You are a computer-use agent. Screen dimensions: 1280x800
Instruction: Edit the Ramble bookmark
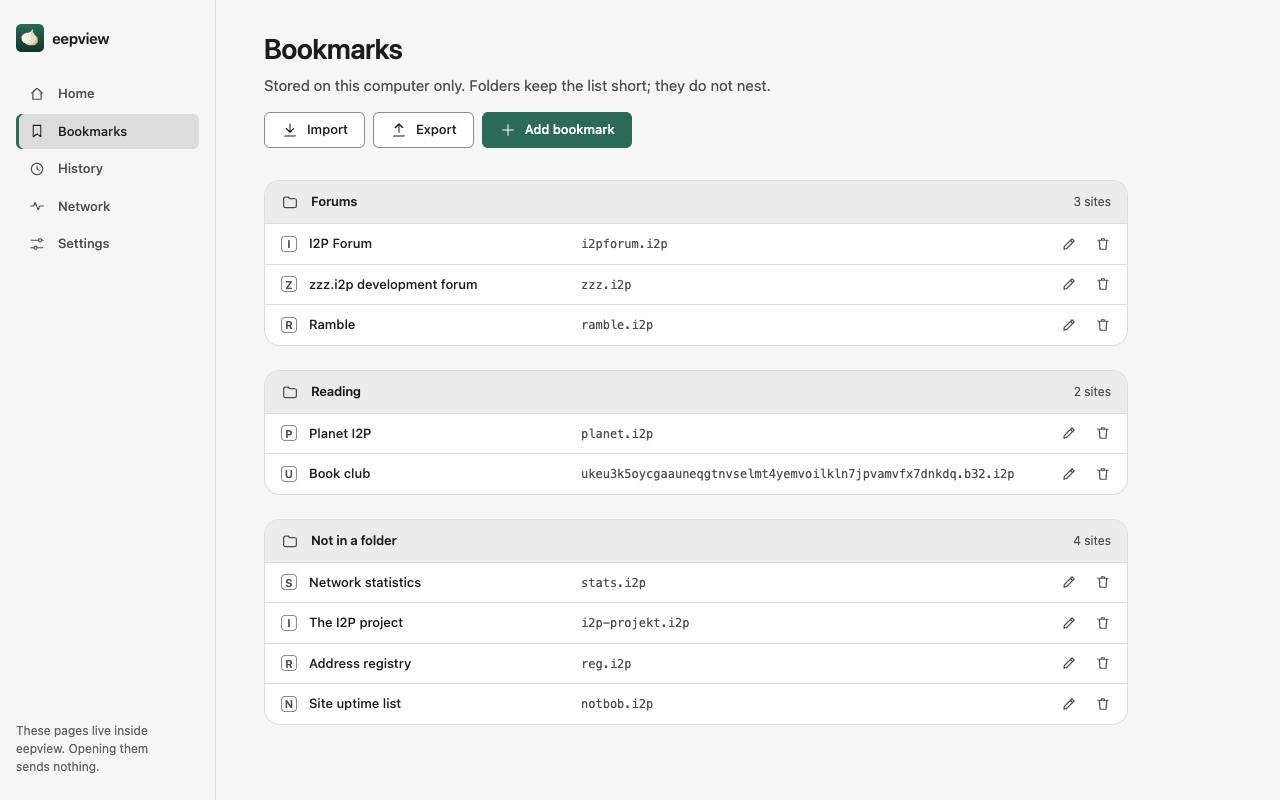coord(1069,325)
